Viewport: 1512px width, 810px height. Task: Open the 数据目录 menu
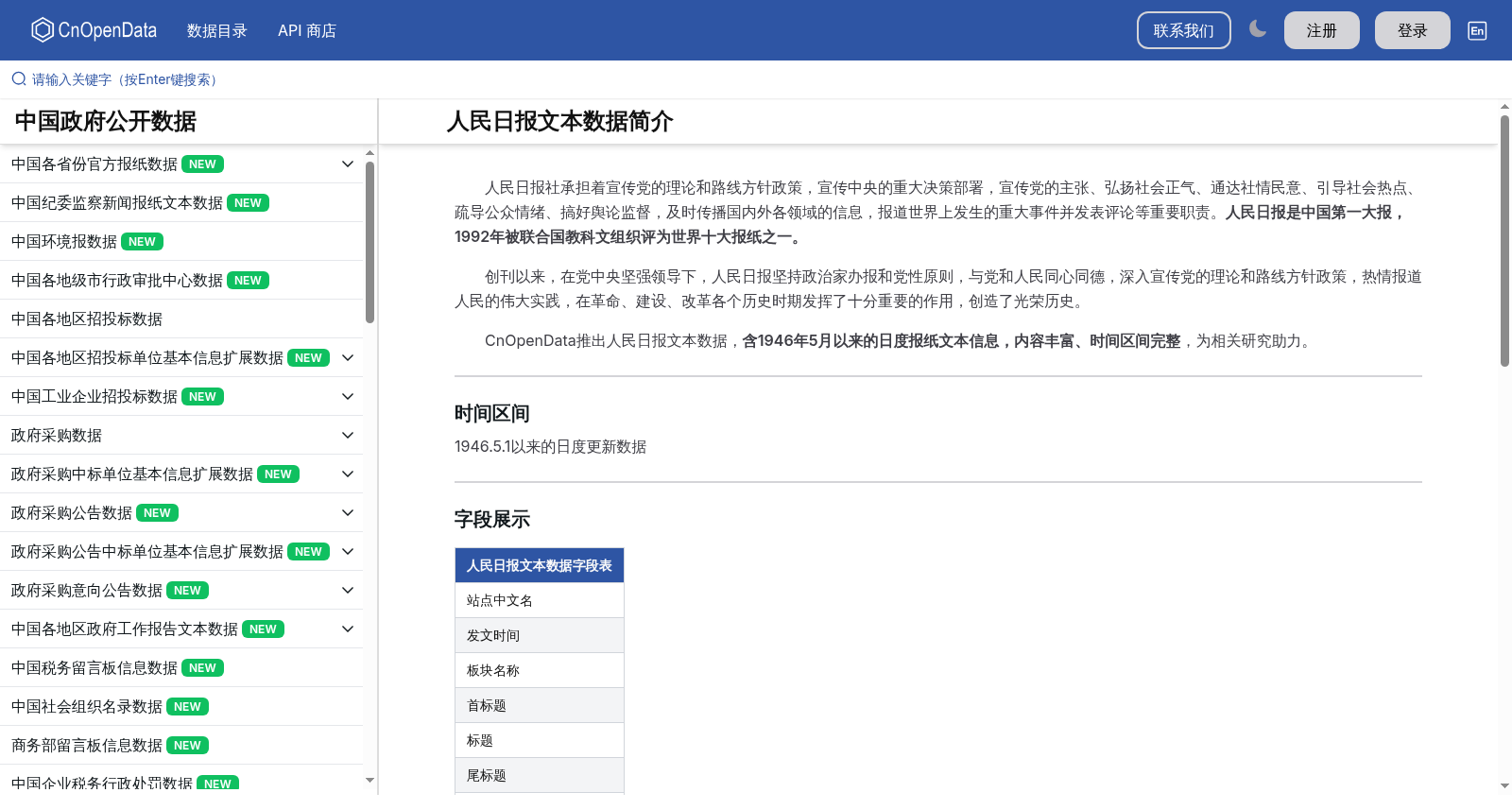(x=217, y=30)
